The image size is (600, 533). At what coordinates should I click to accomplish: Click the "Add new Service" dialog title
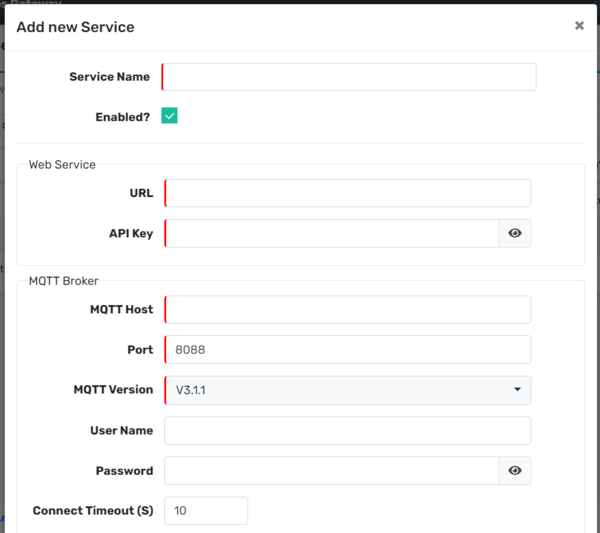(75, 27)
